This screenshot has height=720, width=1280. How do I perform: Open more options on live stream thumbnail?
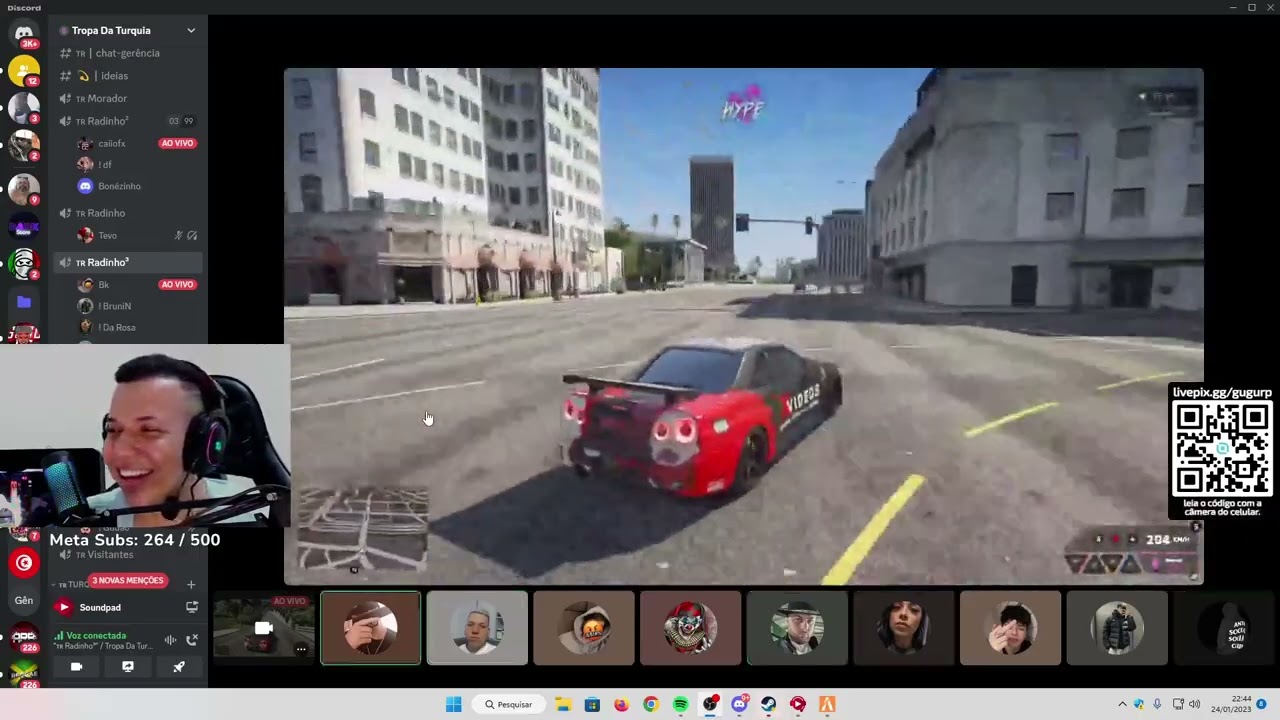(300, 649)
